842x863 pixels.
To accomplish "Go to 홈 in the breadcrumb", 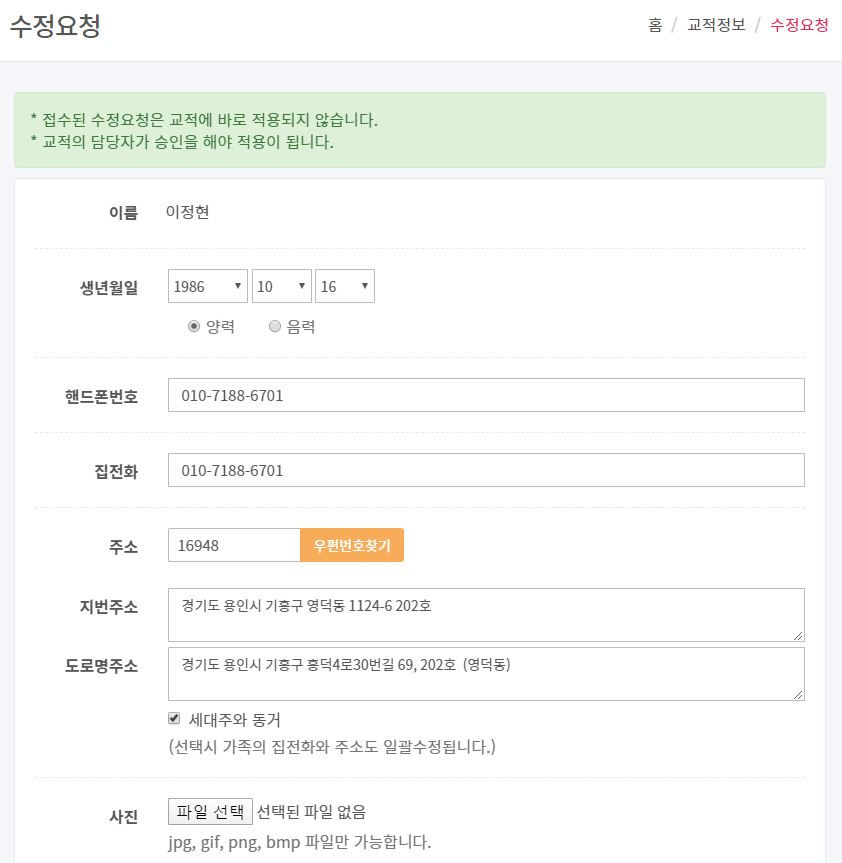I will coord(655,25).
